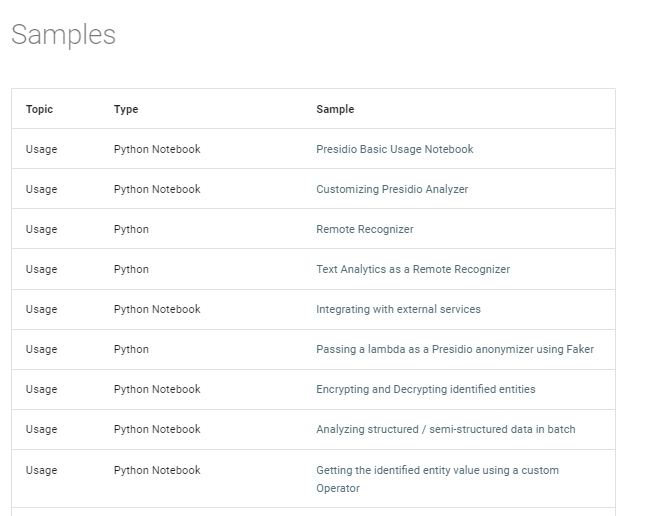Click Usage cell in Analyzing structured data row

pyautogui.click(x=41, y=429)
